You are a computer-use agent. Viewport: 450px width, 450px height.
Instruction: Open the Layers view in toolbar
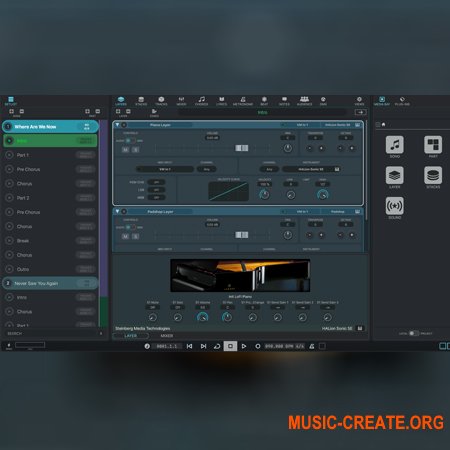[x=121, y=101]
